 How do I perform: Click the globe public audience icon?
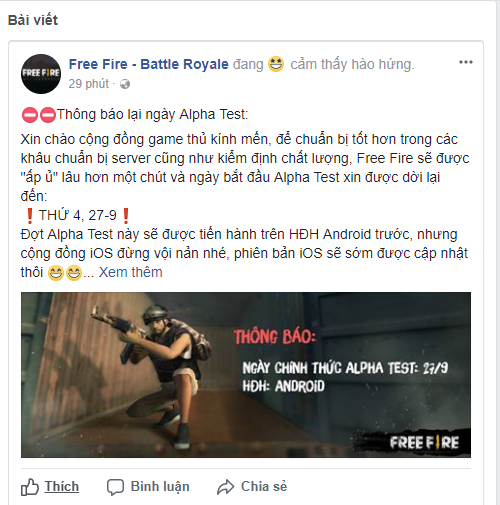tap(125, 84)
